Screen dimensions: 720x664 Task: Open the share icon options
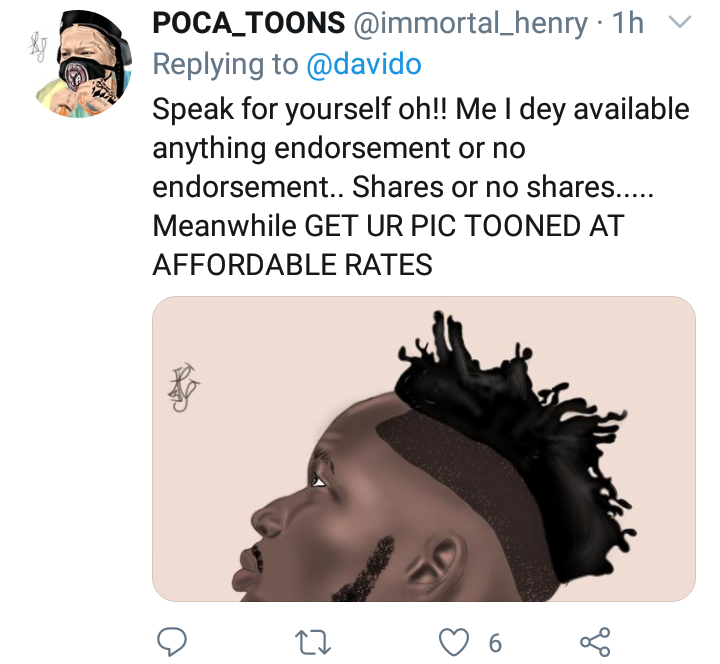coord(595,641)
